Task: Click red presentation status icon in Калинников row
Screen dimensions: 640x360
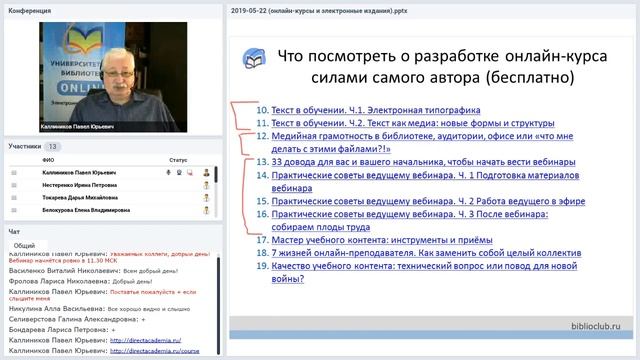Action: coord(190,173)
